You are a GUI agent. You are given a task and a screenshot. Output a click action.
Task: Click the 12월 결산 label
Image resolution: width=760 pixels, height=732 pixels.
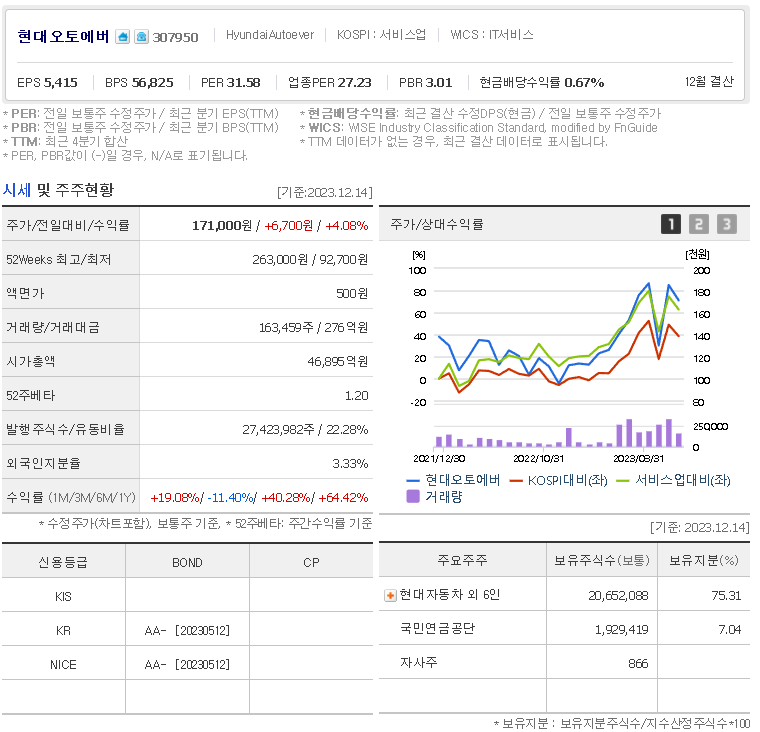click(x=709, y=81)
